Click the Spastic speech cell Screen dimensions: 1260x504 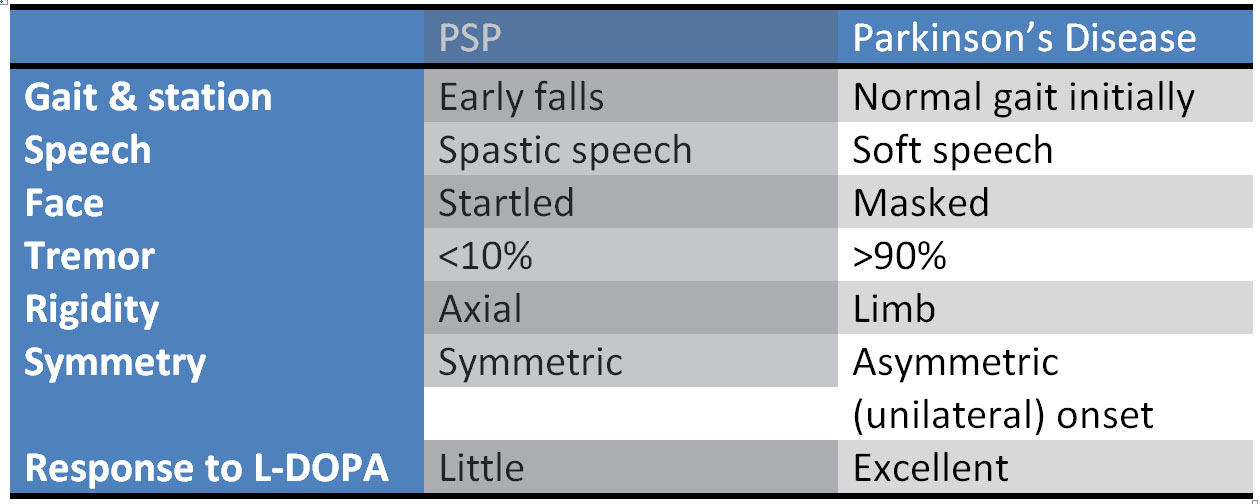[565, 150]
